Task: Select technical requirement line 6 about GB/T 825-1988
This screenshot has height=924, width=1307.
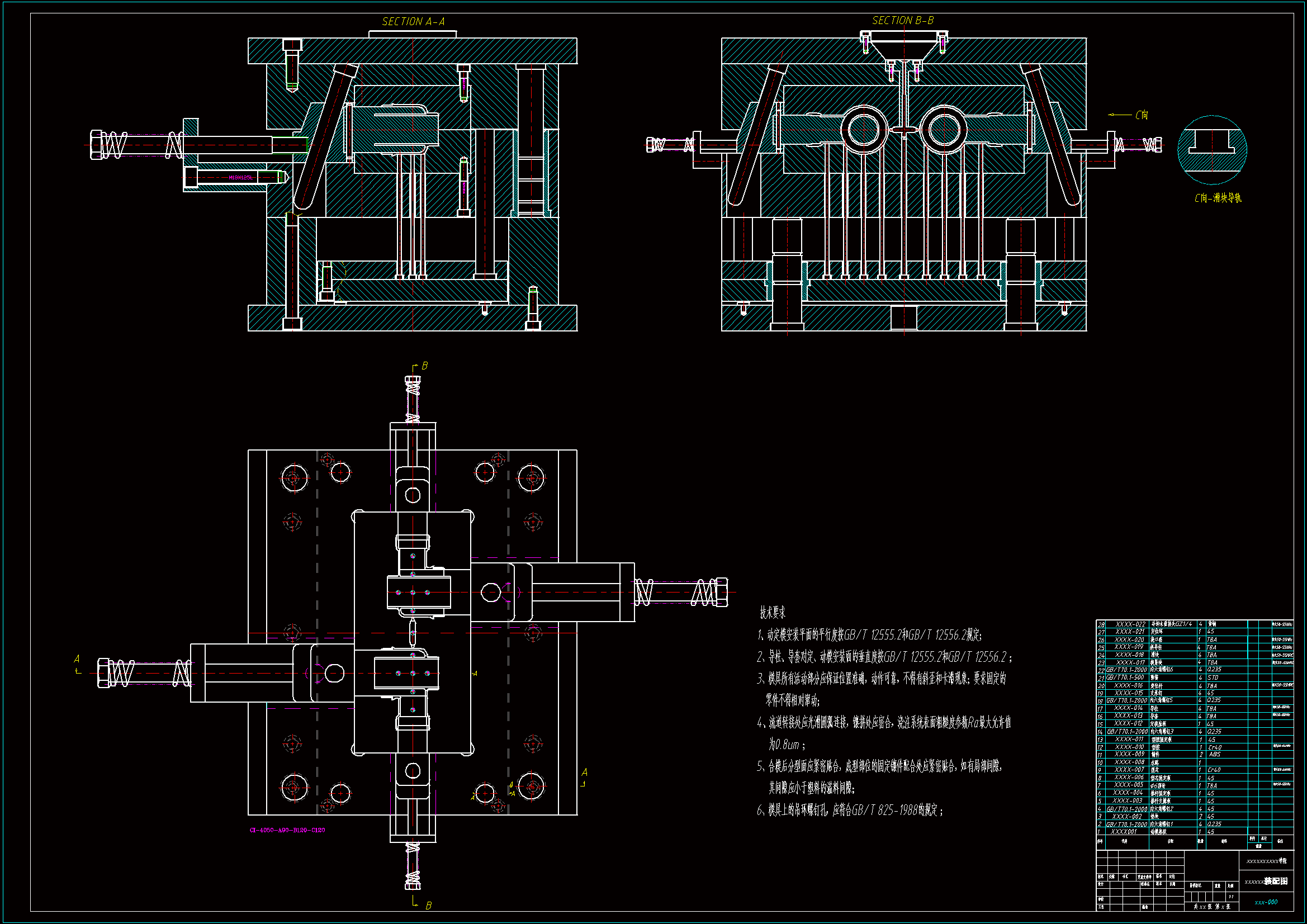Action: [x=849, y=810]
